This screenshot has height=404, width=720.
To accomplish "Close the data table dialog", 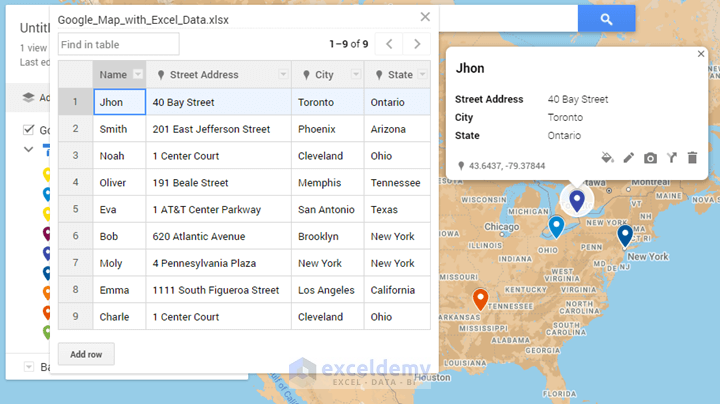I will [425, 17].
